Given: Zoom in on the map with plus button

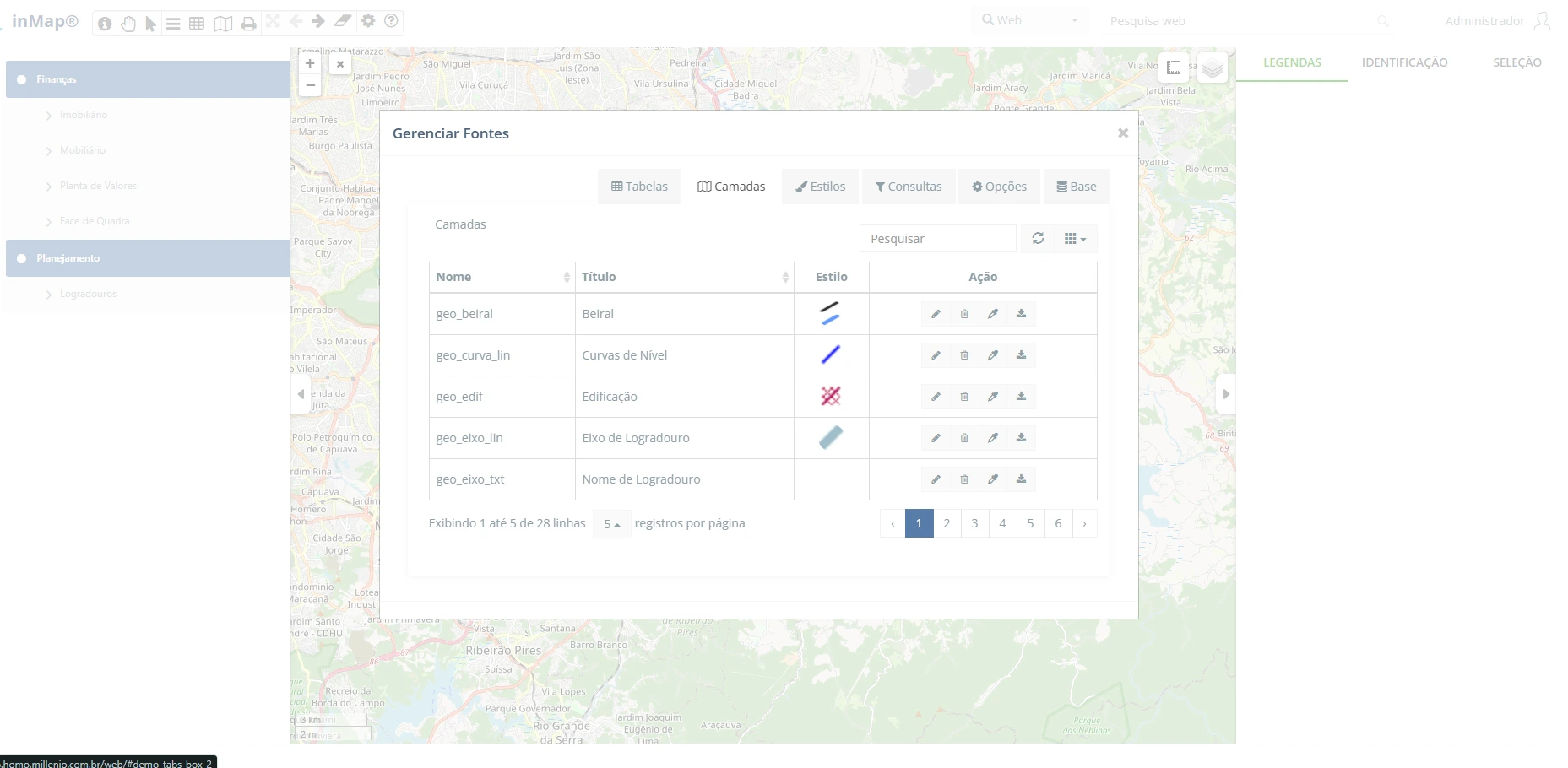Looking at the screenshot, I should 310,63.
